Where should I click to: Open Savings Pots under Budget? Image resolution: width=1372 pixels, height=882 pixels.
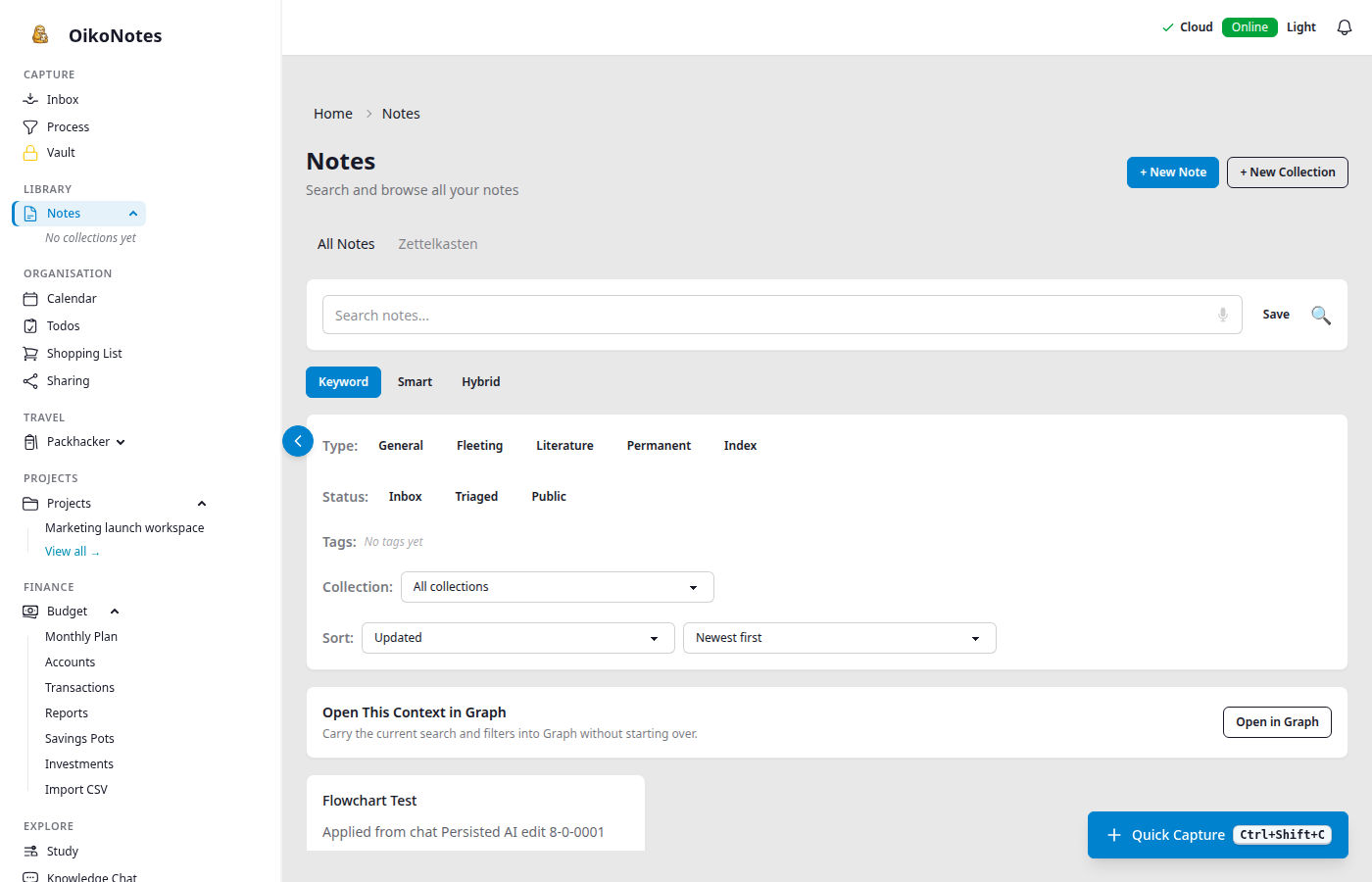[x=79, y=739]
